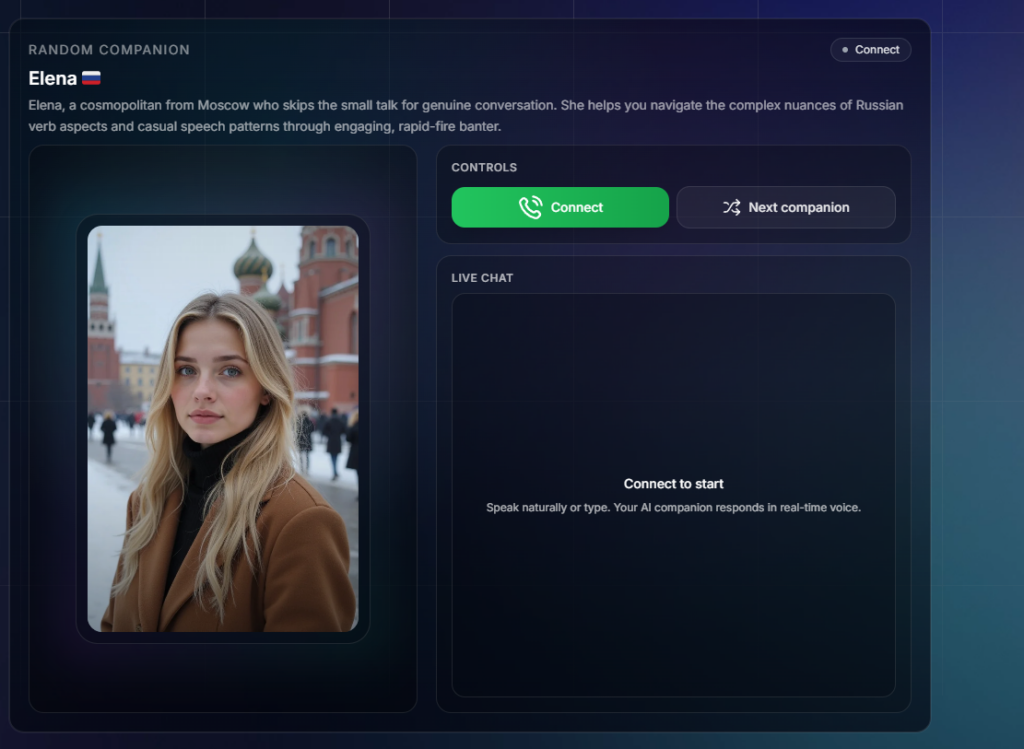The height and width of the screenshot is (749, 1024).
Task: Click the CONTROLS section heading
Action: point(484,167)
